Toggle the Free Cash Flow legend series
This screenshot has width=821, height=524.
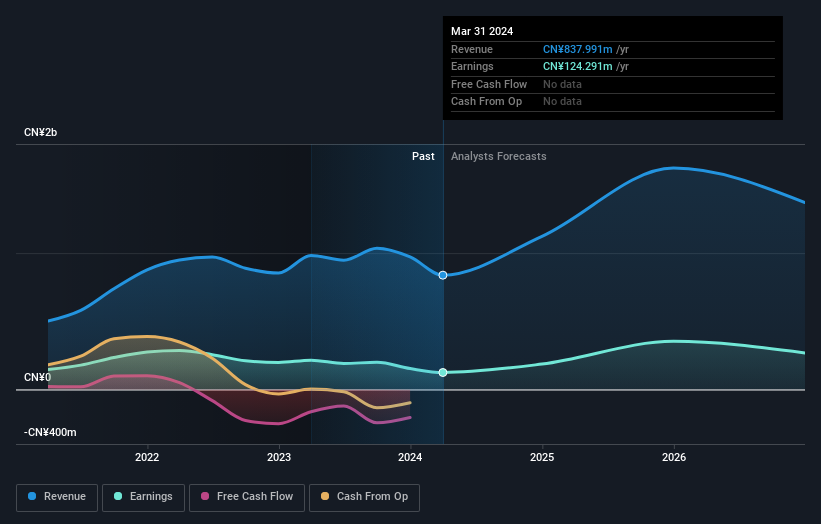click(x=247, y=497)
